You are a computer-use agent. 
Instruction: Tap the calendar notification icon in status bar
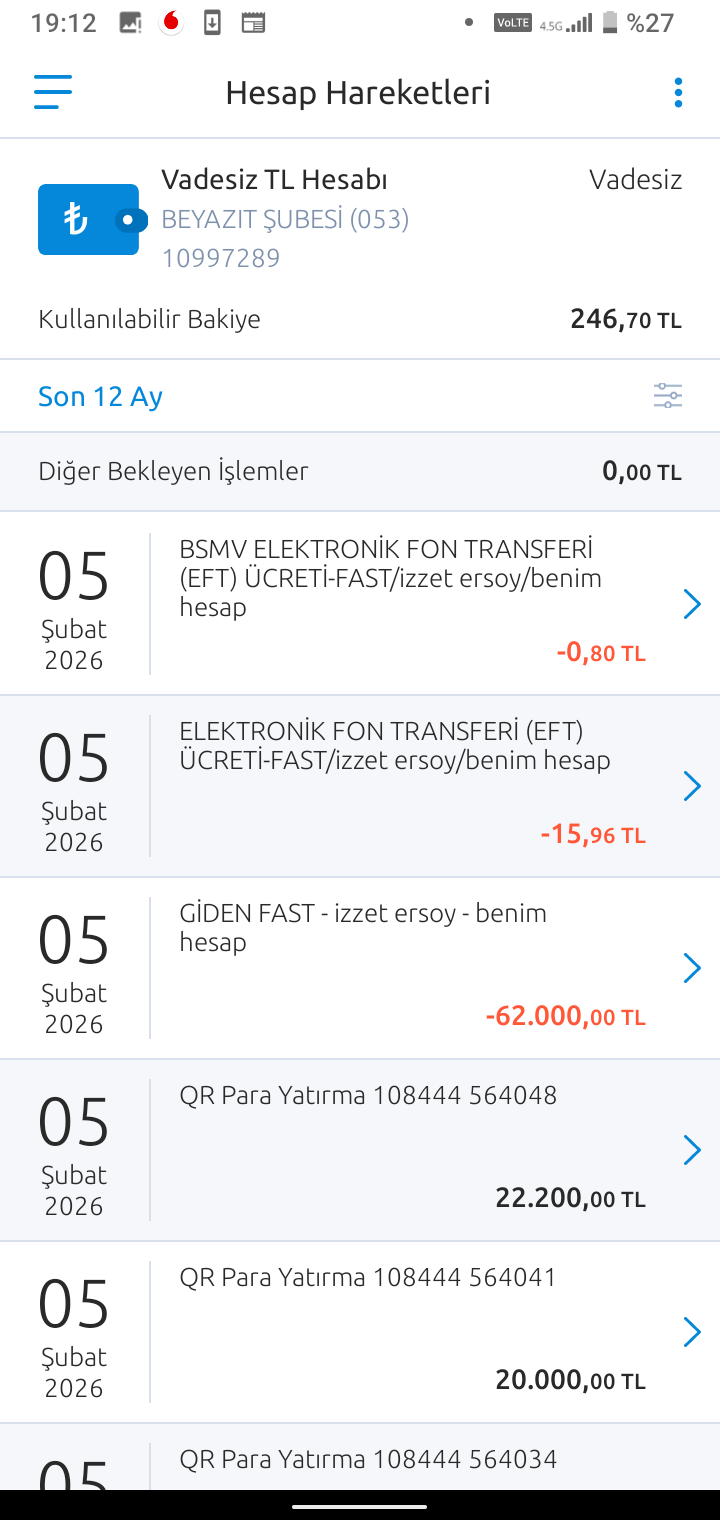click(x=253, y=23)
